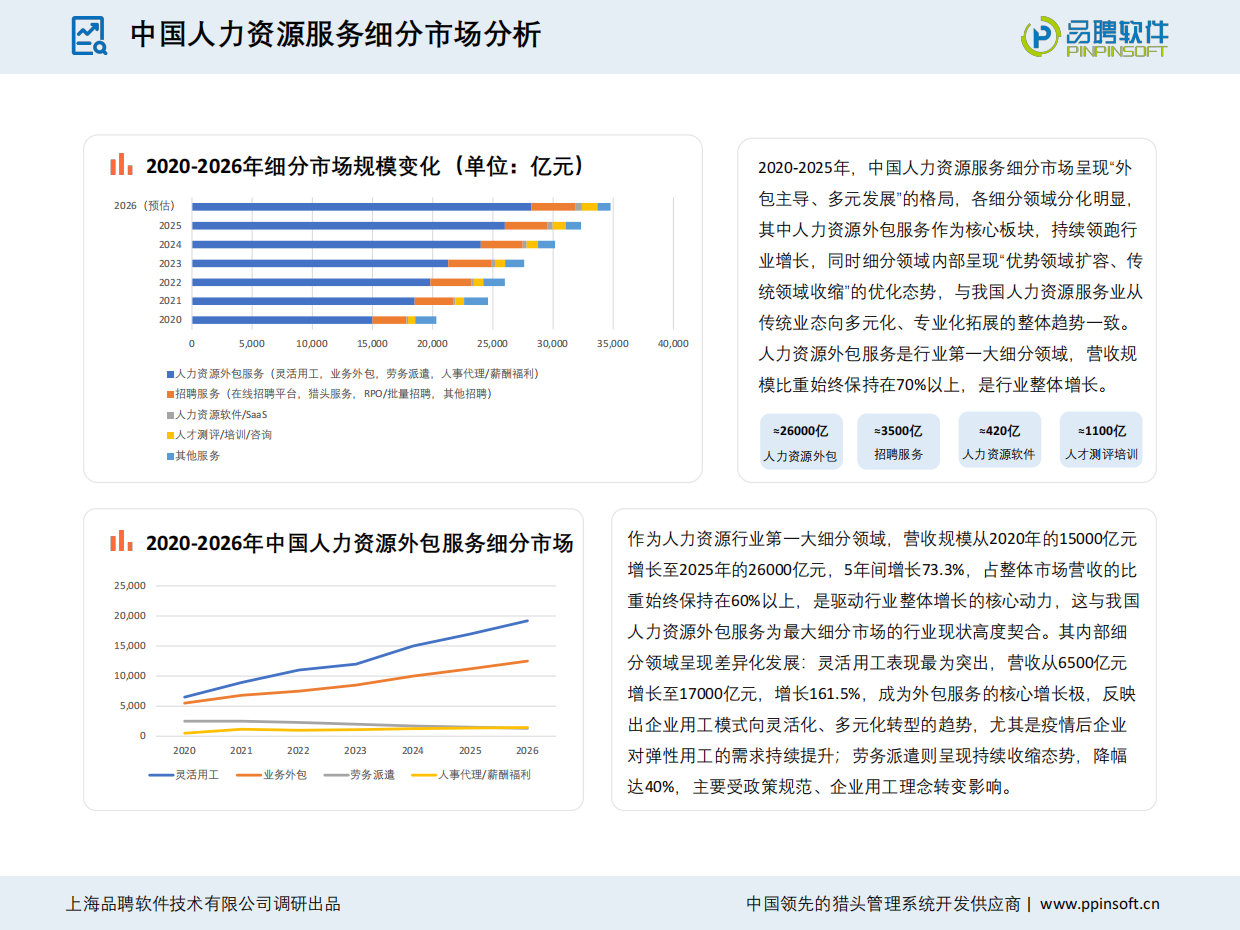Click the light-blue swatch for 其他服务 legend
The width and height of the screenshot is (1240, 930).
(171, 455)
